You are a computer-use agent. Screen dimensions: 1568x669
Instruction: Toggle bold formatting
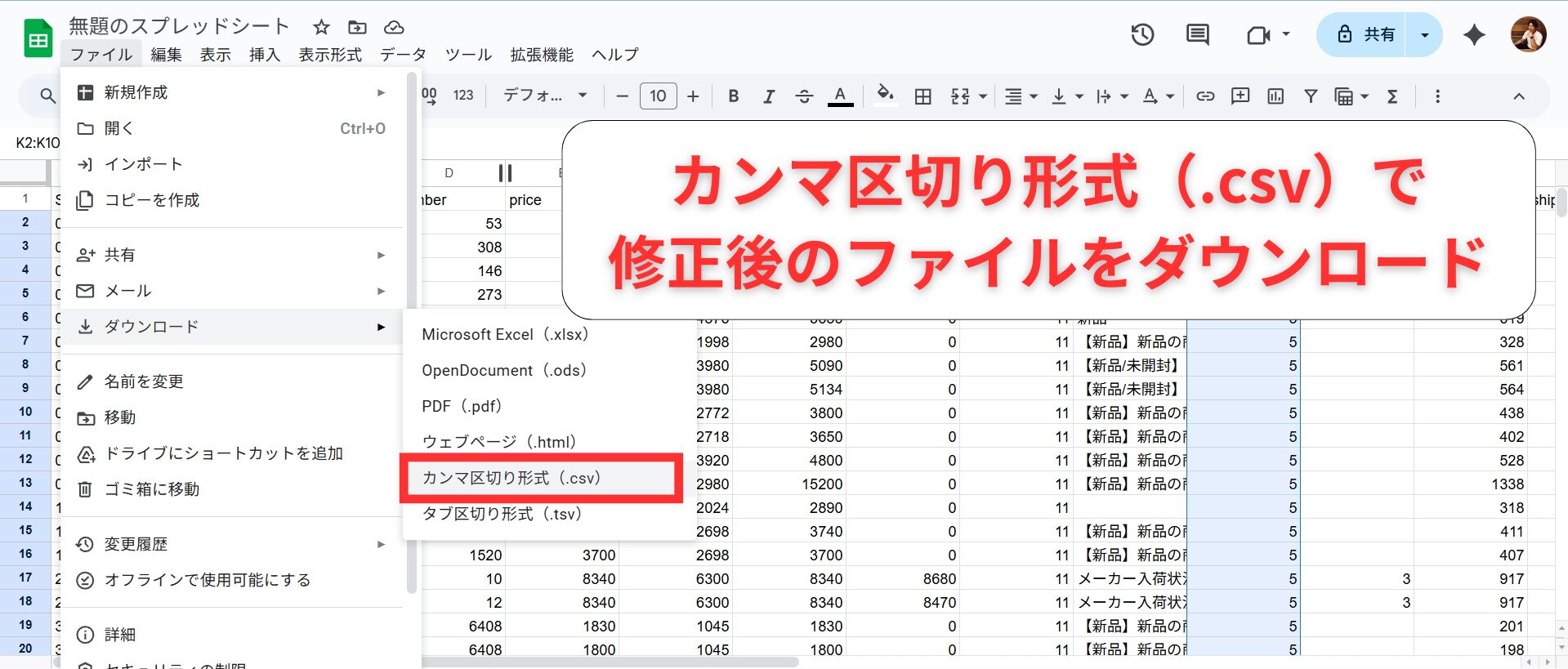733,96
